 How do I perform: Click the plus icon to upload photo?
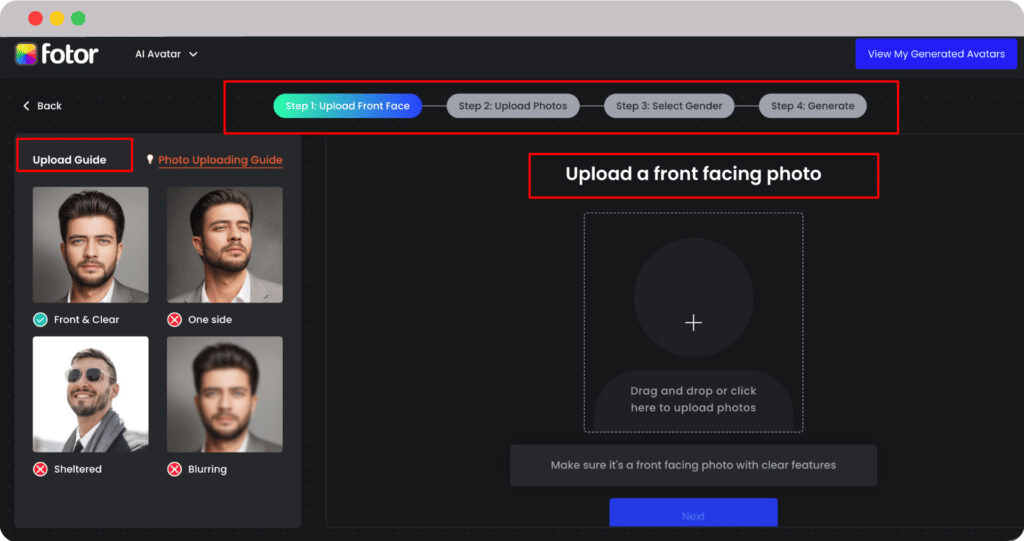pyautogui.click(x=693, y=322)
